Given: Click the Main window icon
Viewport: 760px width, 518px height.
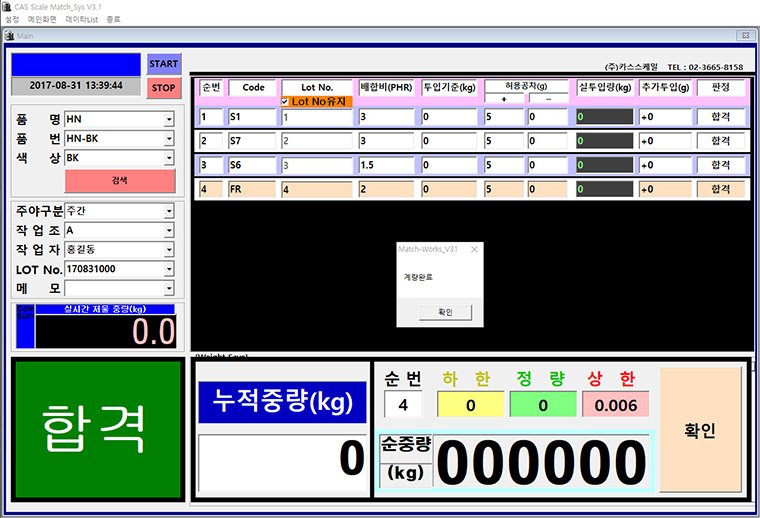Looking at the screenshot, I should 9,35.
